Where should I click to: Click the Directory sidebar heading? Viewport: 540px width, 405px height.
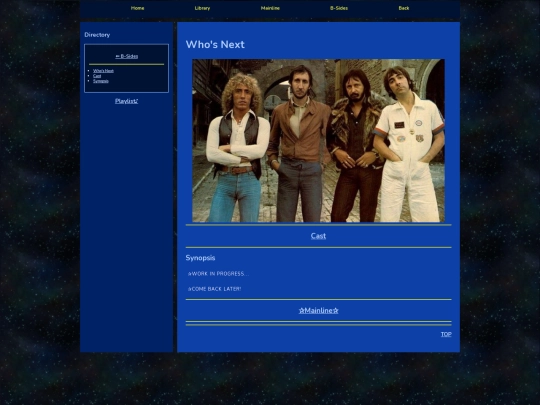97,35
